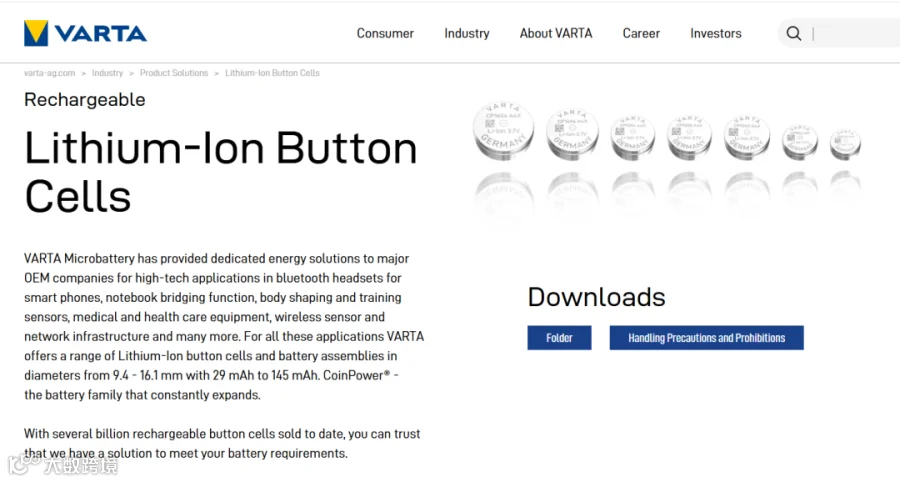Screen dimensions: 900x482
Task: Open the About VARTA menu
Action: [556, 33]
